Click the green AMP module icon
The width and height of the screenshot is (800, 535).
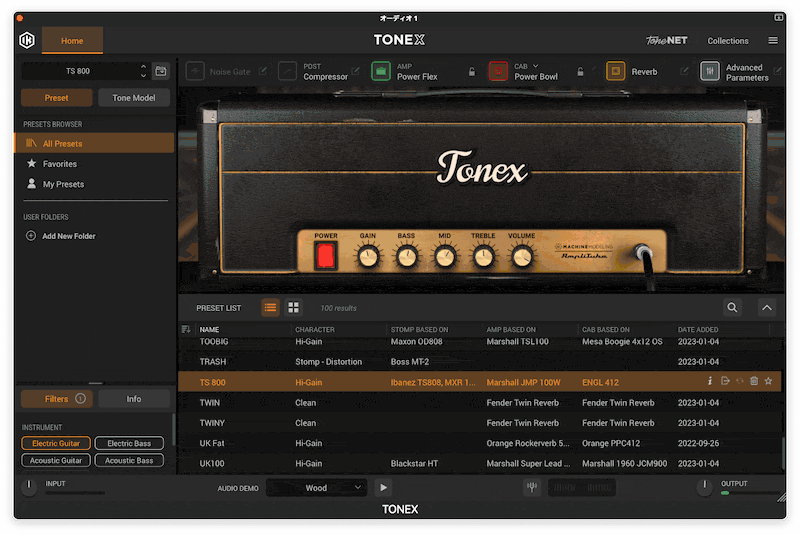click(x=381, y=71)
